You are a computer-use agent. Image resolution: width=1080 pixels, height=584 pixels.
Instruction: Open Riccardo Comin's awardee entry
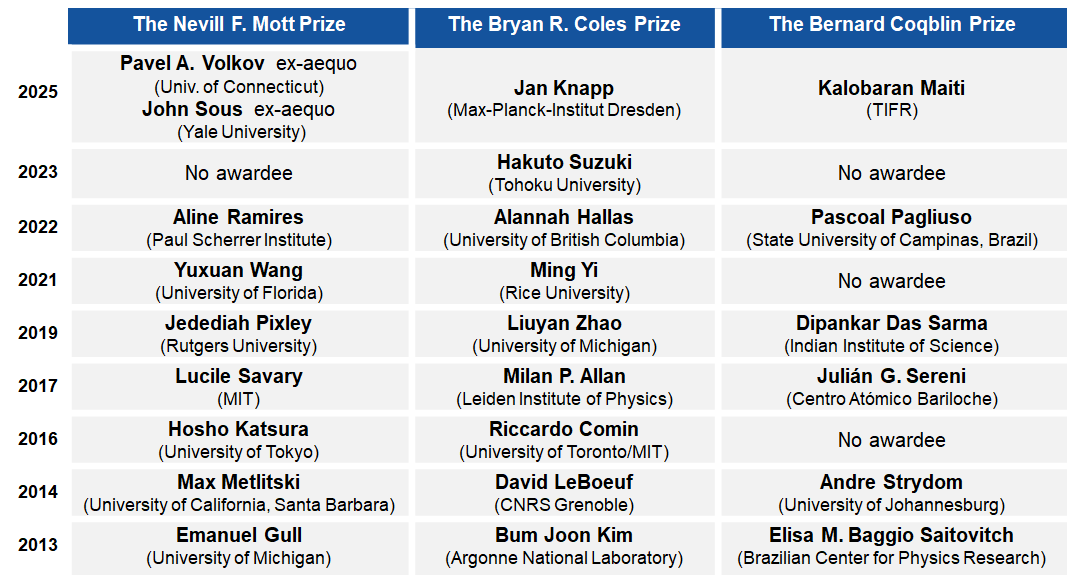pyautogui.click(x=564, y=429)
